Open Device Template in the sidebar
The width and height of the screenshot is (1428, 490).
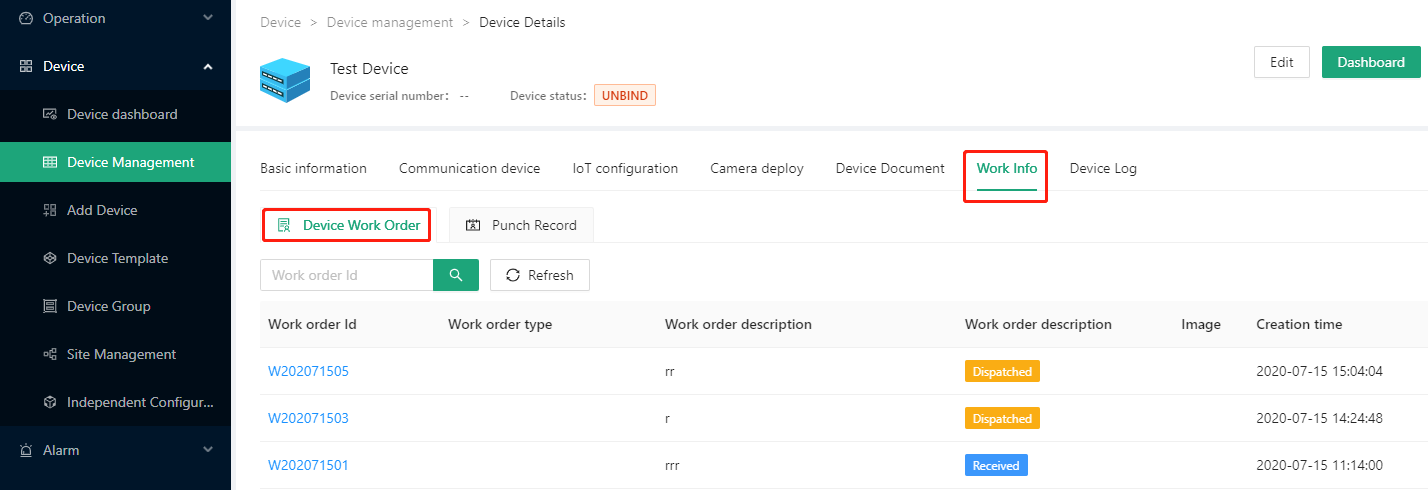click(x=115, y=258)
